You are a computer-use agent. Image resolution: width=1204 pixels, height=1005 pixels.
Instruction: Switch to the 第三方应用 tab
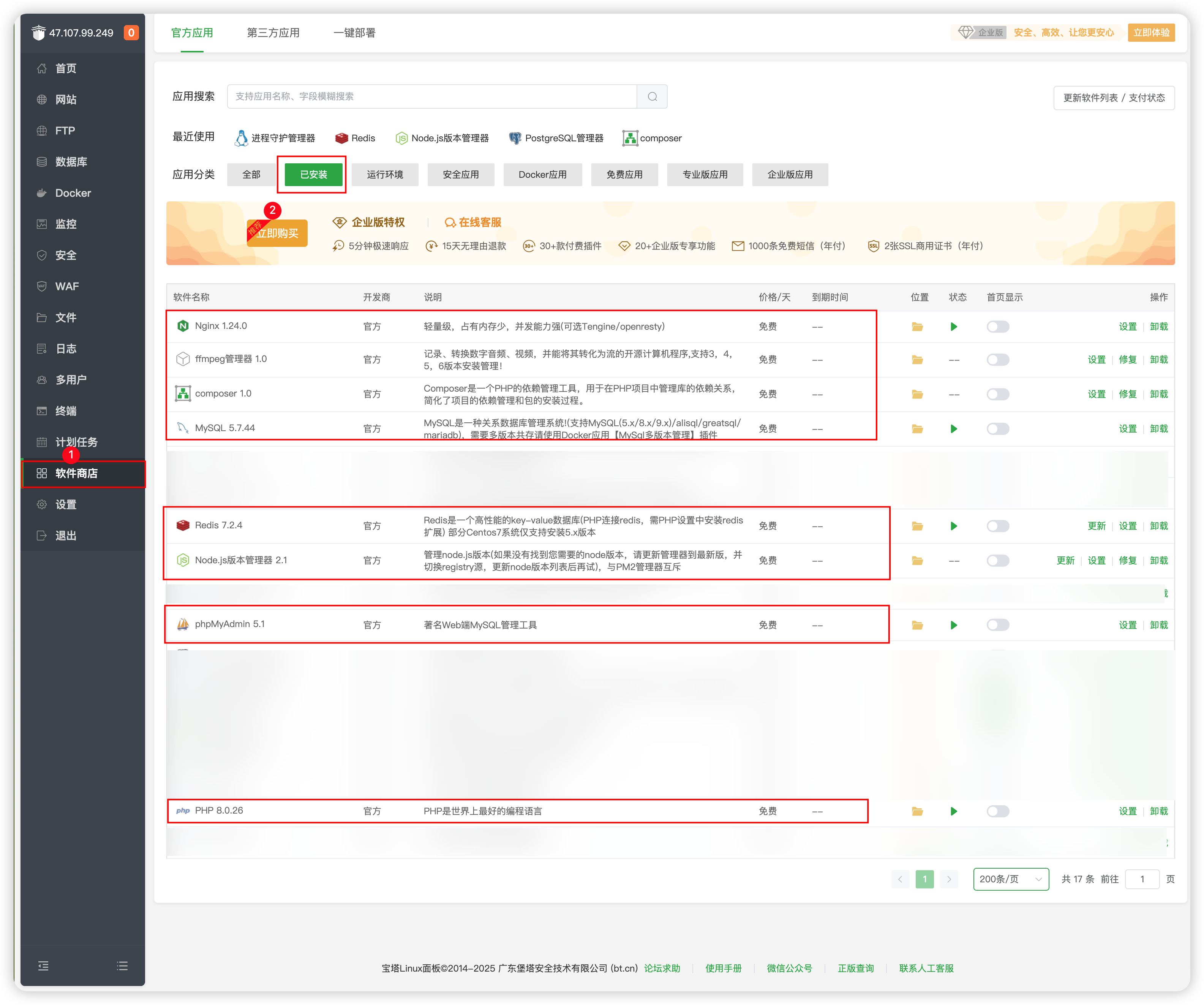(x=273, y=33)
